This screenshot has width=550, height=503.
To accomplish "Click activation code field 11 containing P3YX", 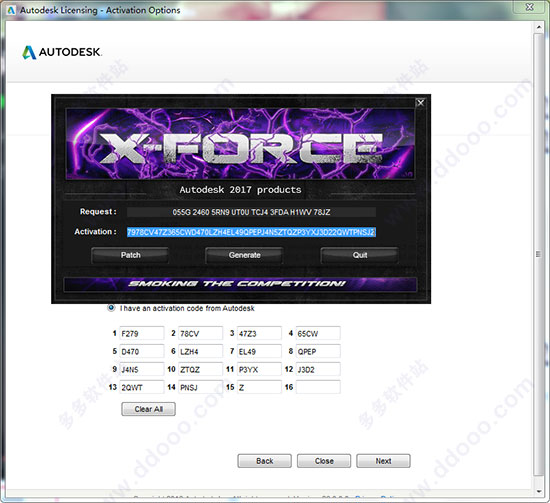I will point(259,369).
